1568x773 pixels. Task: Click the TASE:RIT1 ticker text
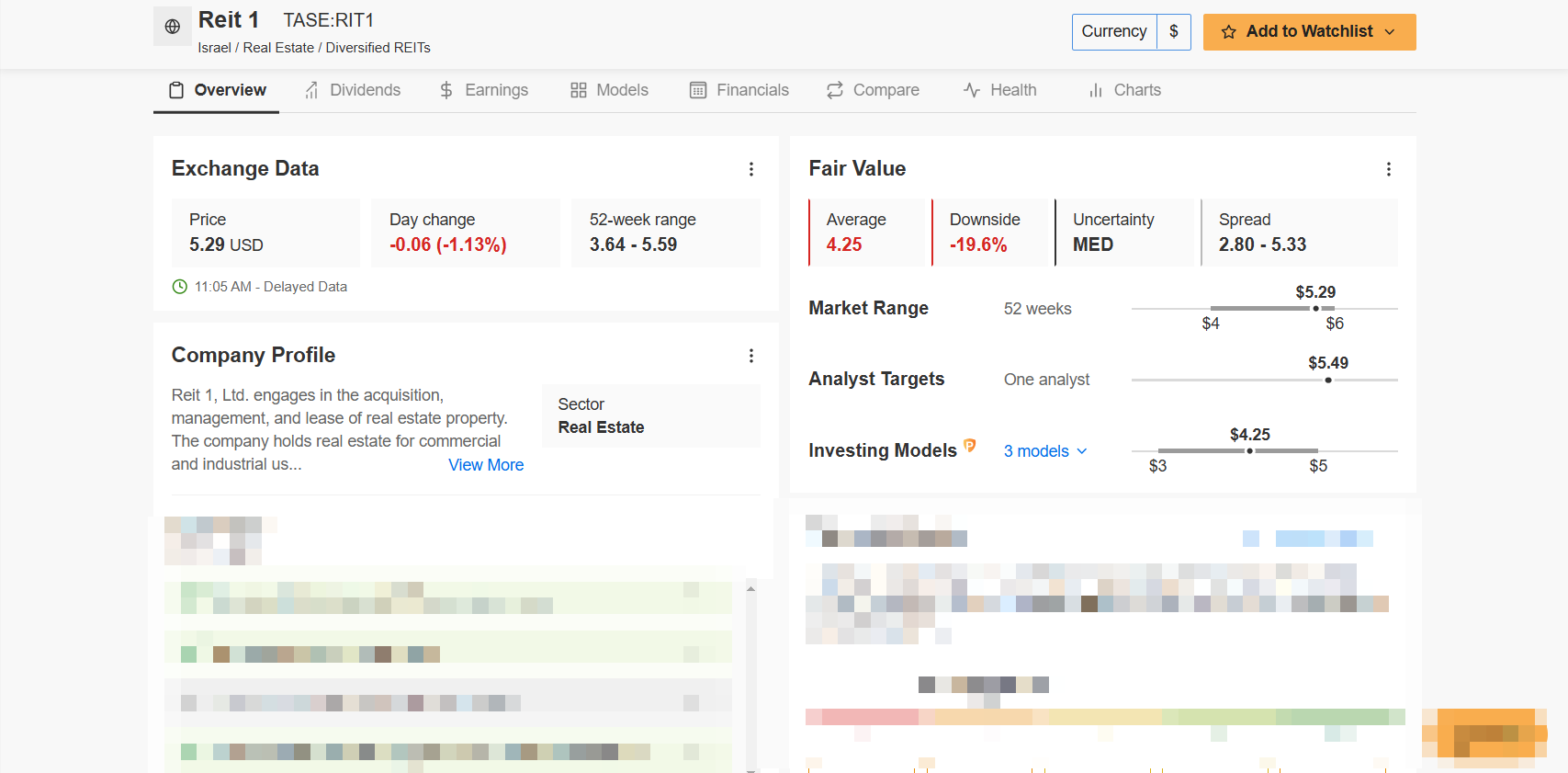click(x=329, y=20)
